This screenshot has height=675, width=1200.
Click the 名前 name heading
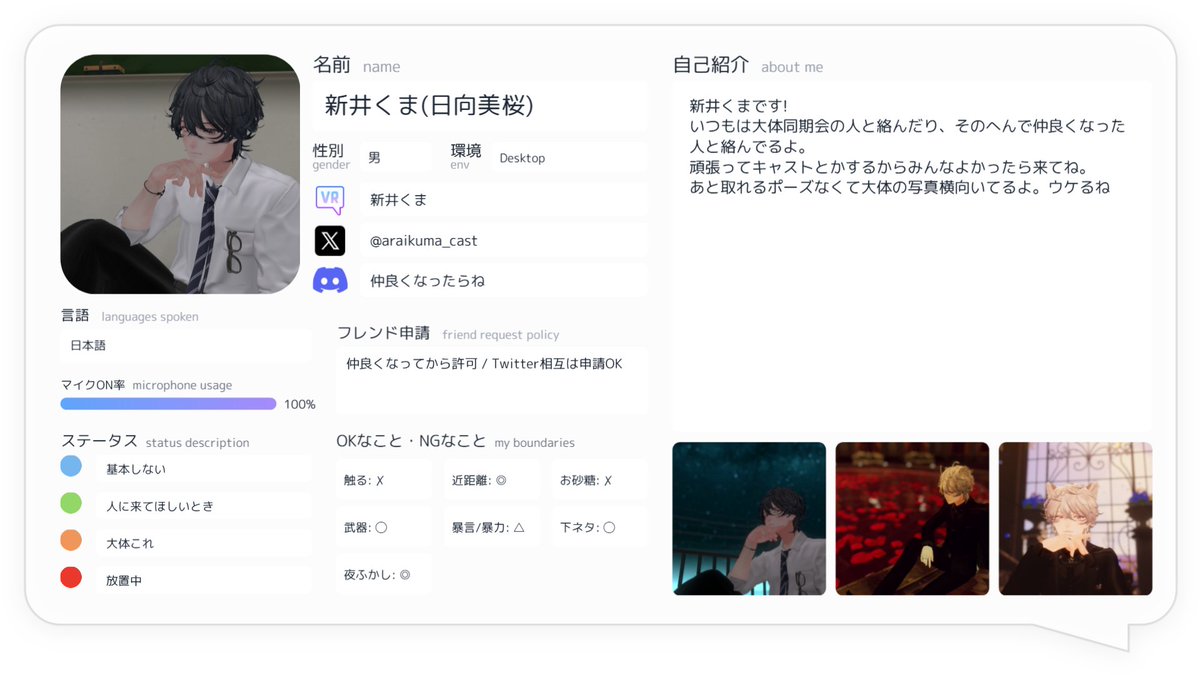[x=357, y=66]
